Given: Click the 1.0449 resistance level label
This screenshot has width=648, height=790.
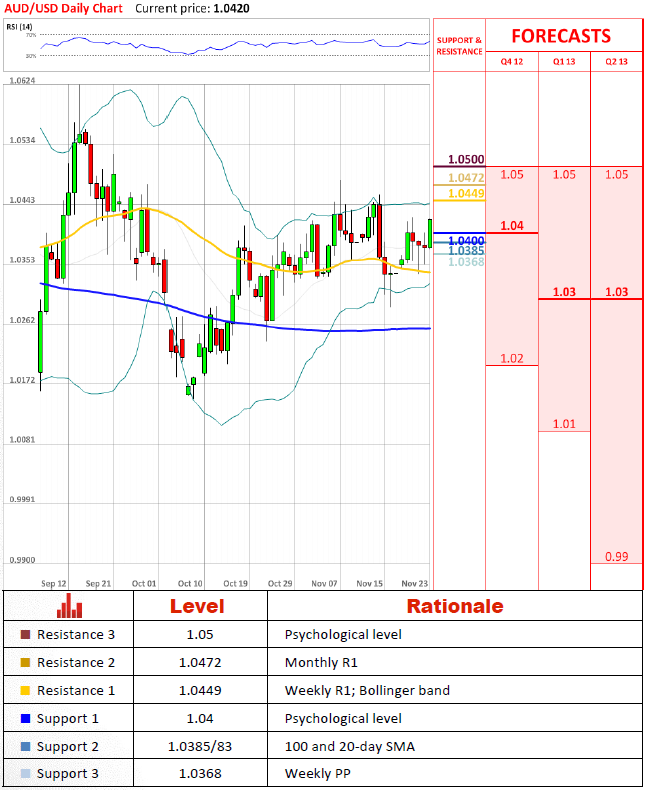Looking at the screenshot, I should point(466,193).
